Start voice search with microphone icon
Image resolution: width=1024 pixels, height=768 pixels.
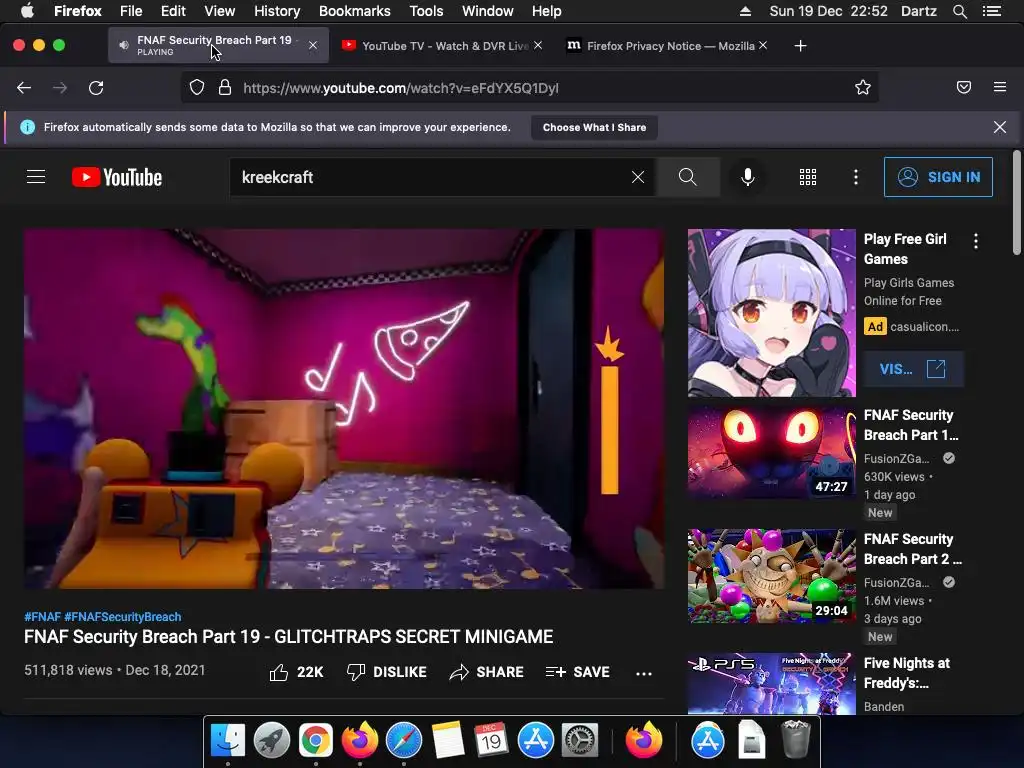748,177
